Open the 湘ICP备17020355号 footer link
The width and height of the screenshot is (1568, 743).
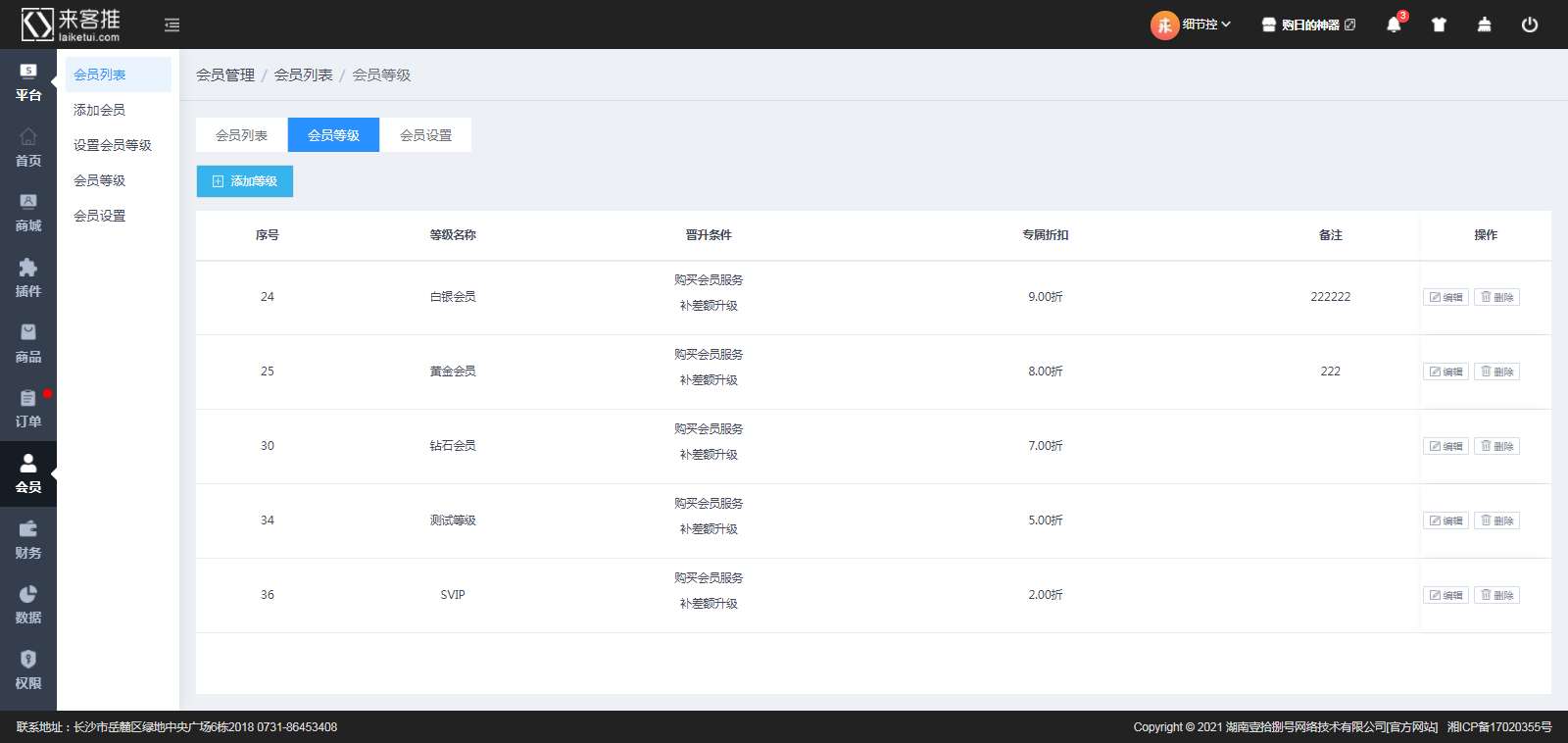point(1499,727)
